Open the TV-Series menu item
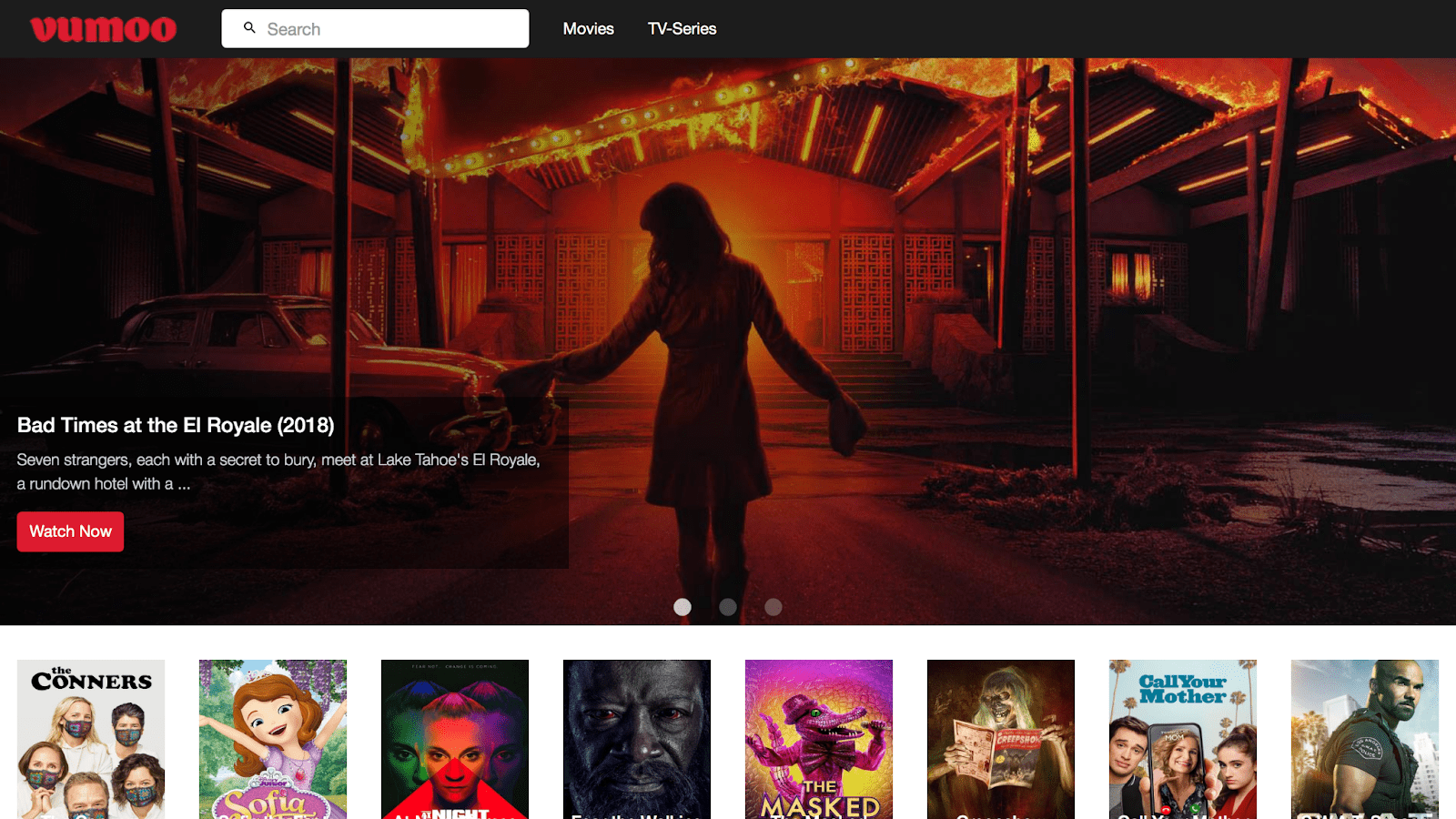Viewport: 1456px width, 819px height. (682, 29)
